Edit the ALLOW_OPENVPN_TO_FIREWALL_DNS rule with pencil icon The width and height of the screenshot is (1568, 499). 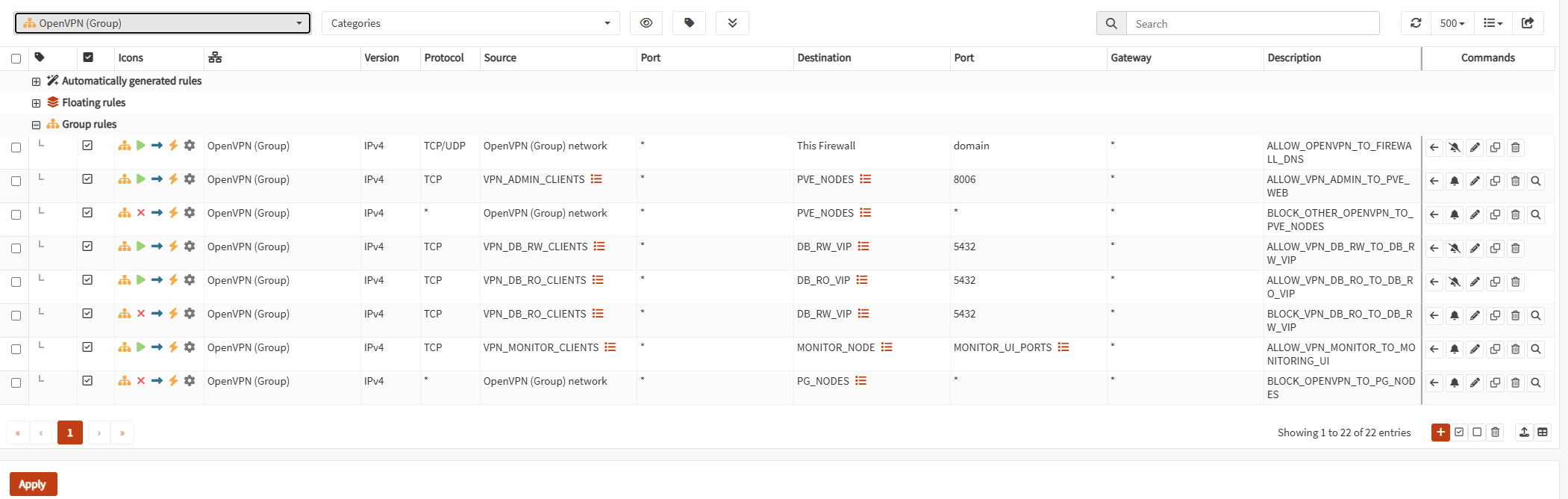pos(1475,147)
